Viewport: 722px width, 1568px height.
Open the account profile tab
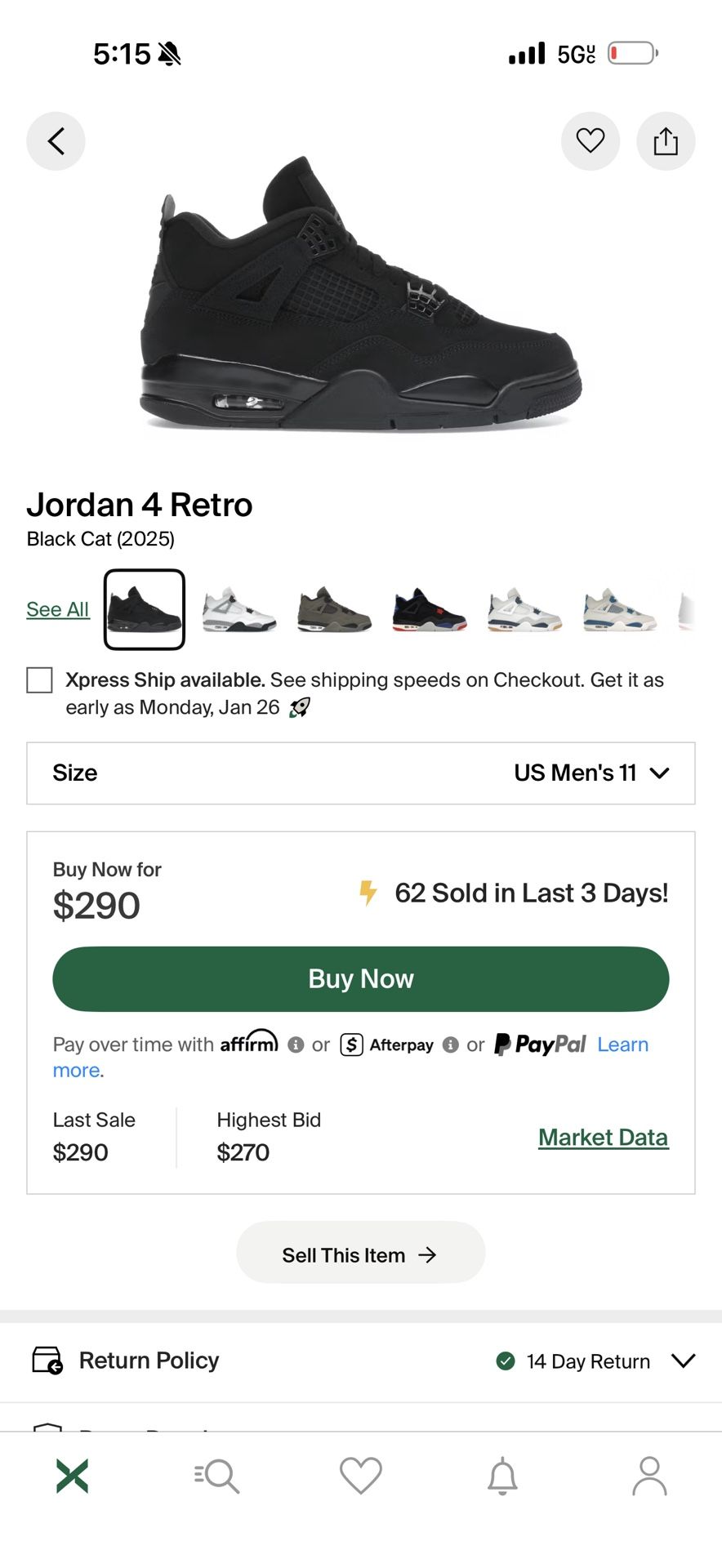649,1476
